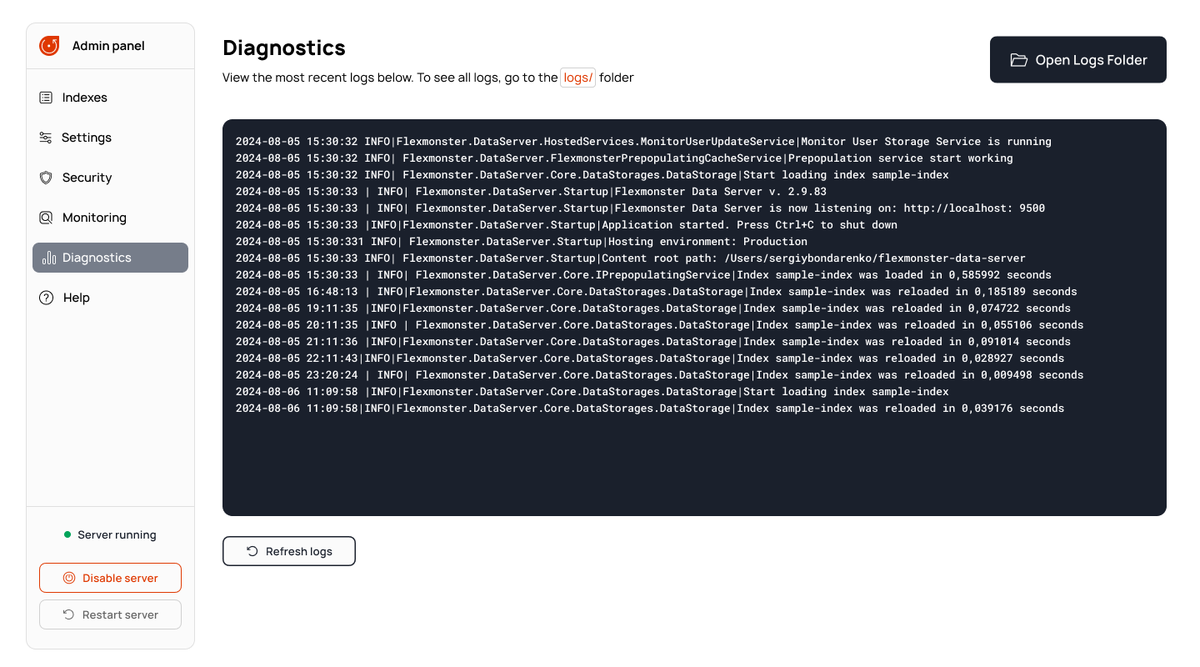
Task: Click the refresh arrow icon beside Refresh logs
Action: [x=252, y=551]
